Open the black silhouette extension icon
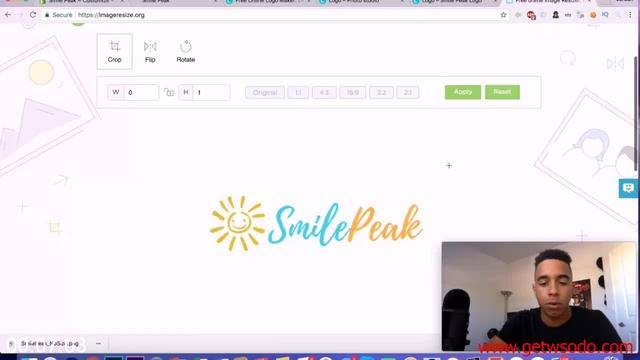 (556, 15)
